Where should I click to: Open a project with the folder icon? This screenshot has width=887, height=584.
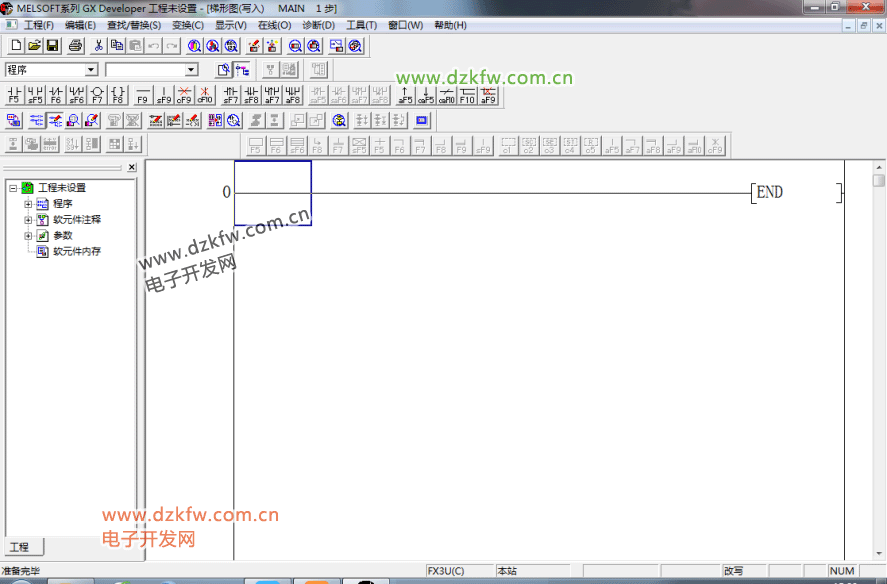[x=34, y=46]
